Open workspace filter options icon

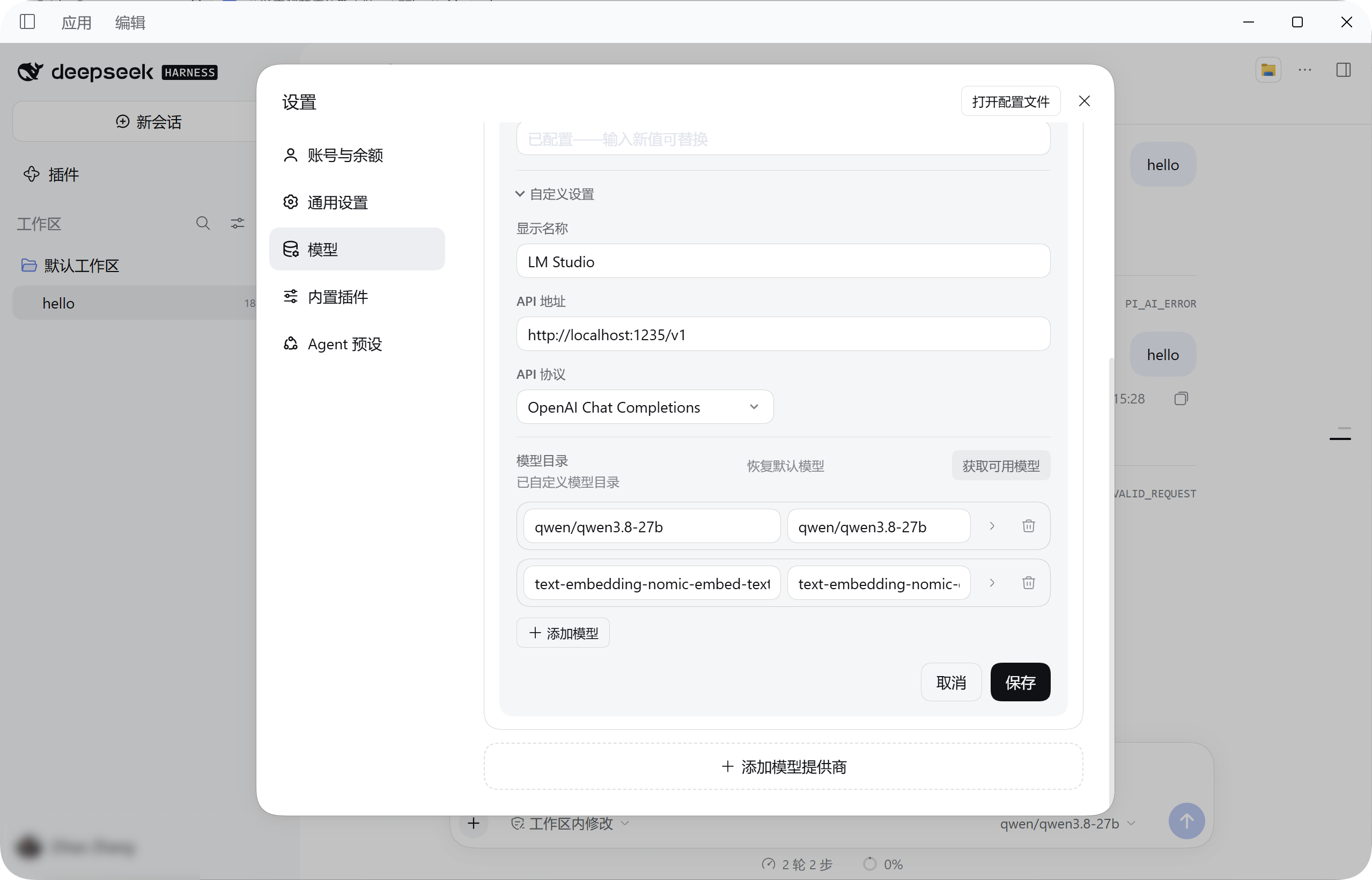[x=238, y=223]
